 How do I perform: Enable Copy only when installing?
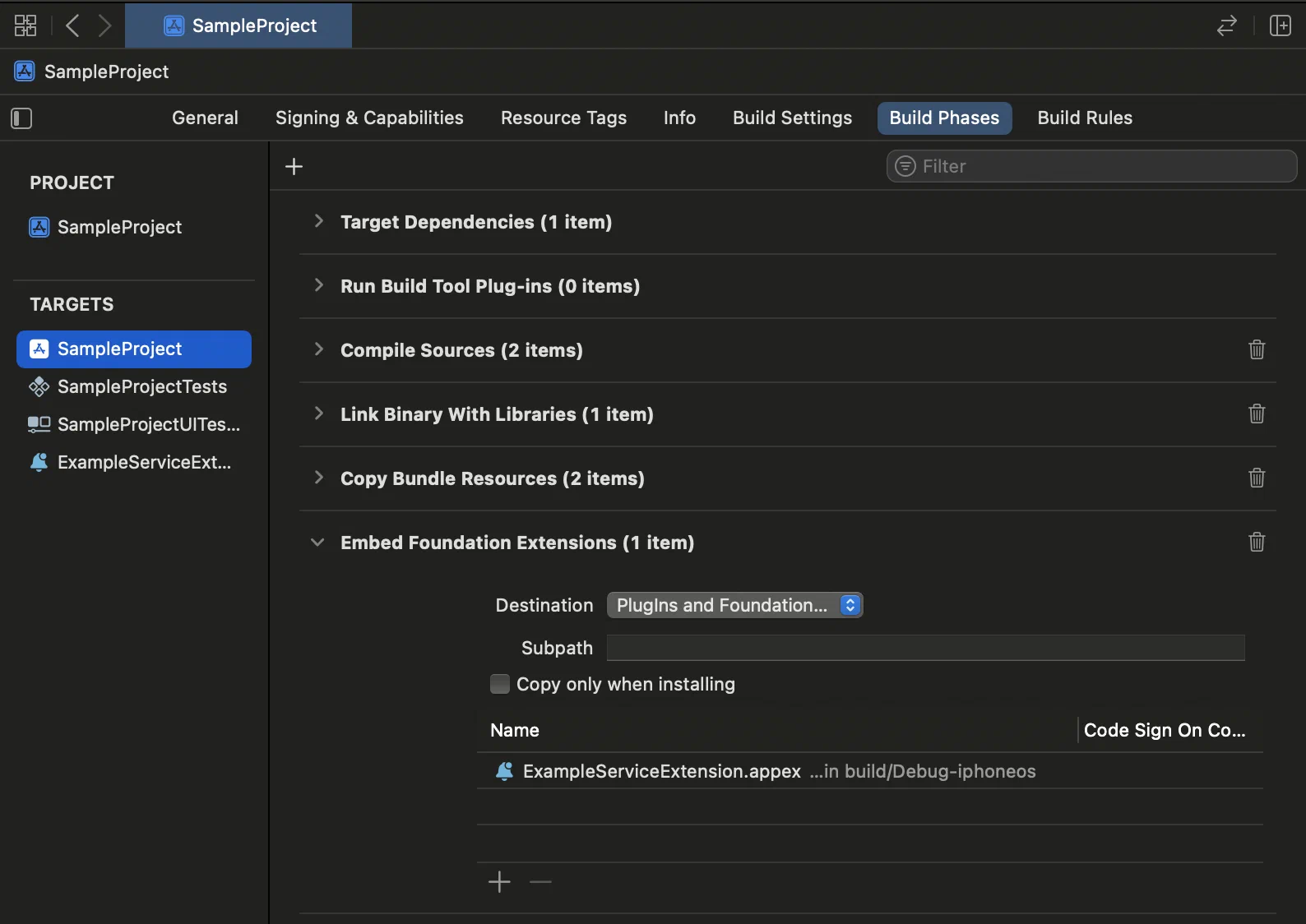pos(499,684)
